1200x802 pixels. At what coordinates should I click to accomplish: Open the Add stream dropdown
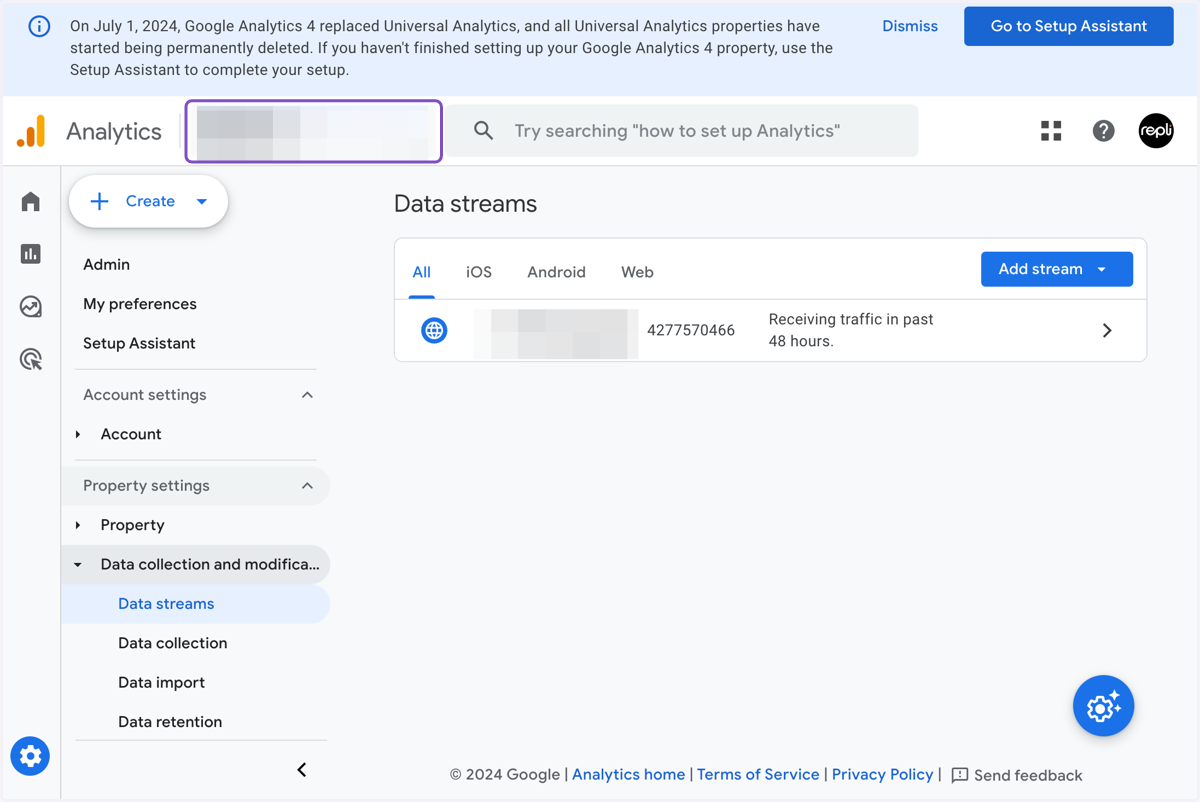coord(1057,269)
